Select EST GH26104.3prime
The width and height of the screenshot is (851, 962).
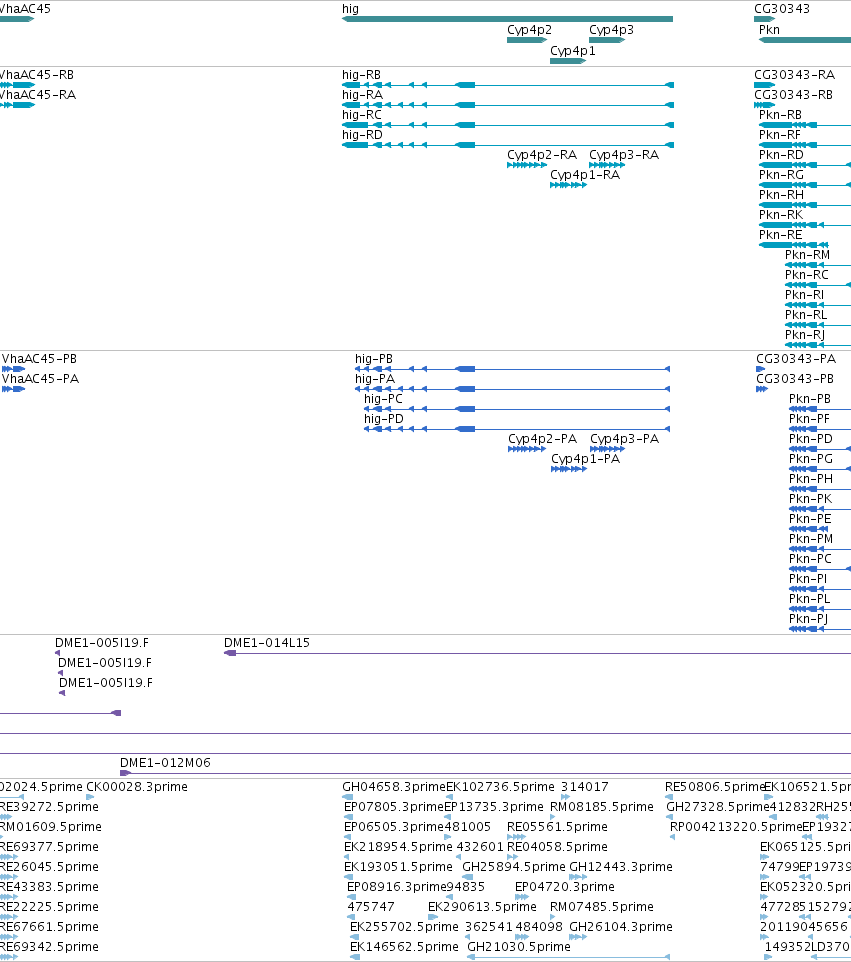point(578,937)
